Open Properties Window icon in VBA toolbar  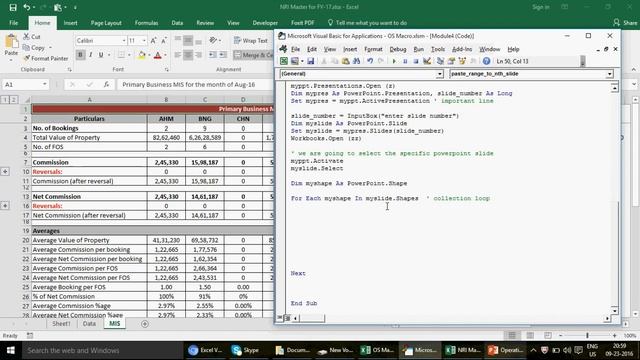451,61
